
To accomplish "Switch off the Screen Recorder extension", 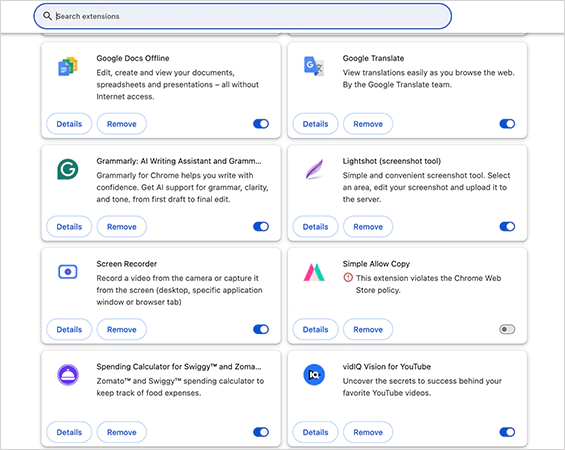I will click(261, 329).
